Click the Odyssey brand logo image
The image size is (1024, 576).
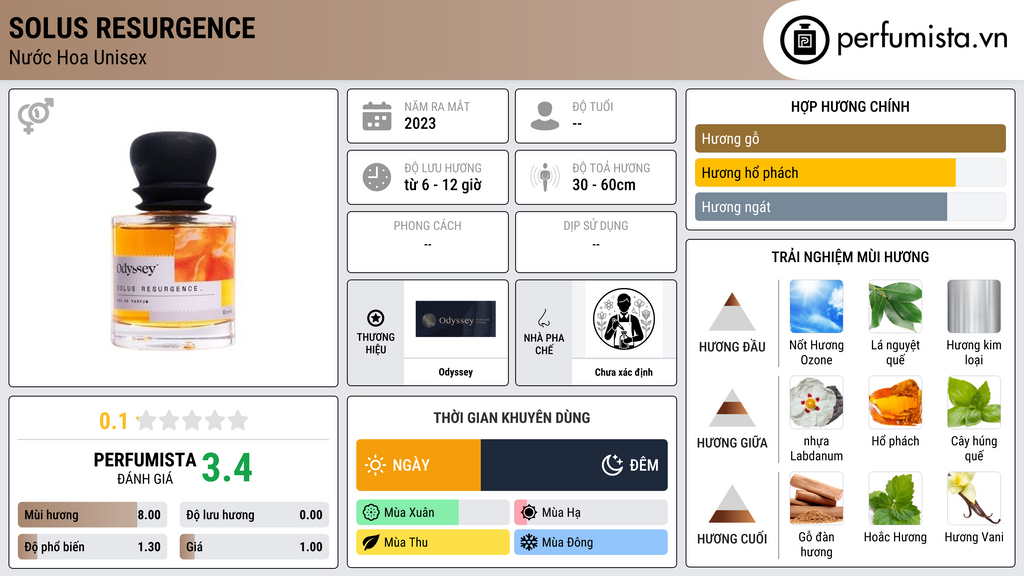click(456, 320)
